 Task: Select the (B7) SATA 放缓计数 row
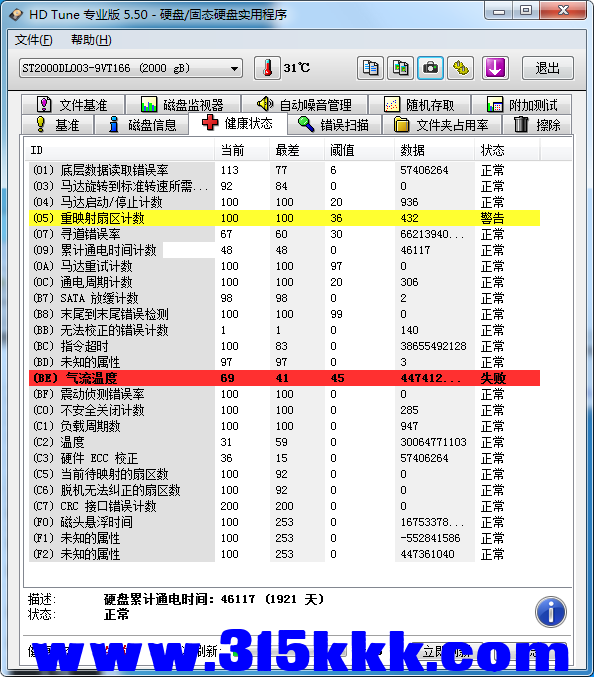click(284, 298)
